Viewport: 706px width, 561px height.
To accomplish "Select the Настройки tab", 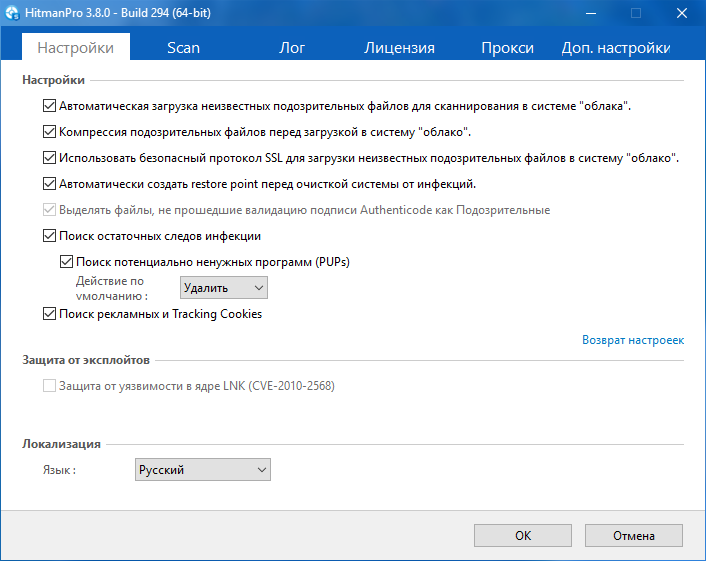I will (x=76, y=48).
